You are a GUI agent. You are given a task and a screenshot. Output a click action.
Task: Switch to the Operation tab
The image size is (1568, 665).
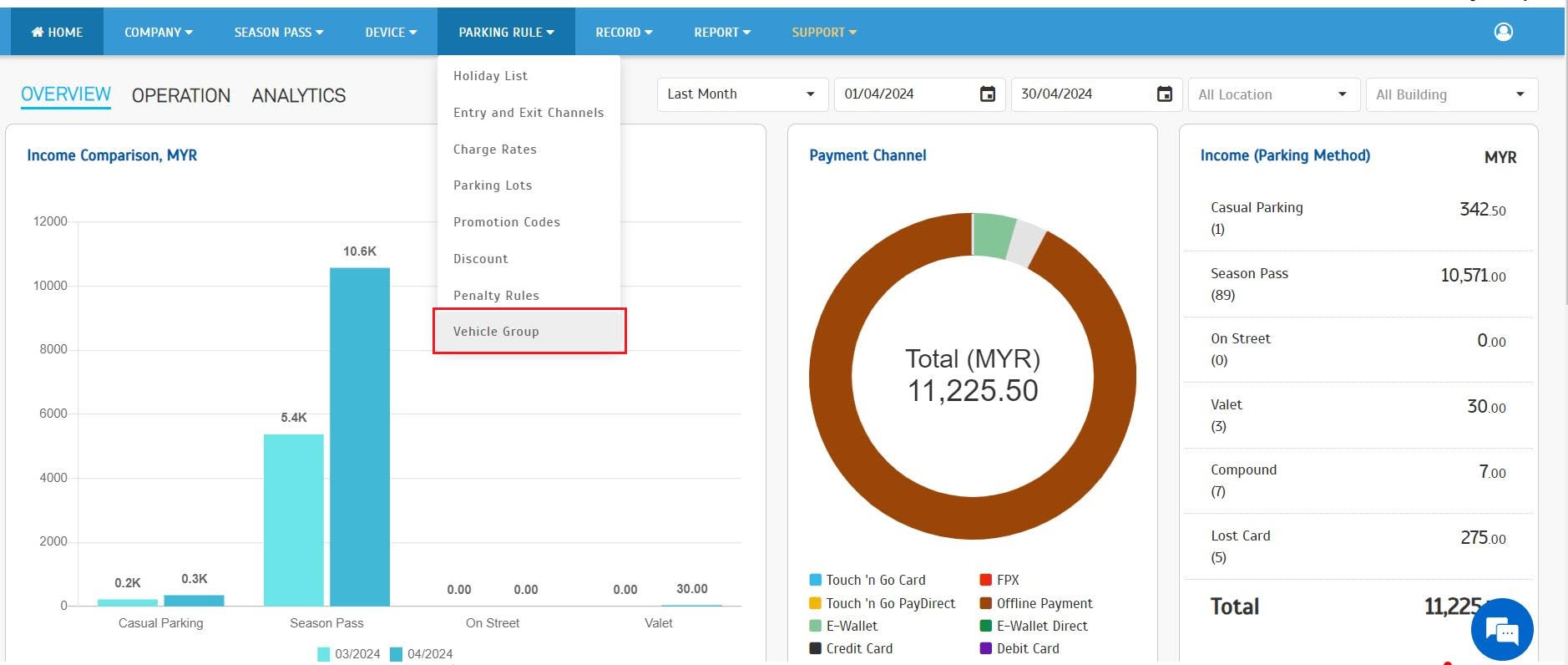click(x=181, y=96)
